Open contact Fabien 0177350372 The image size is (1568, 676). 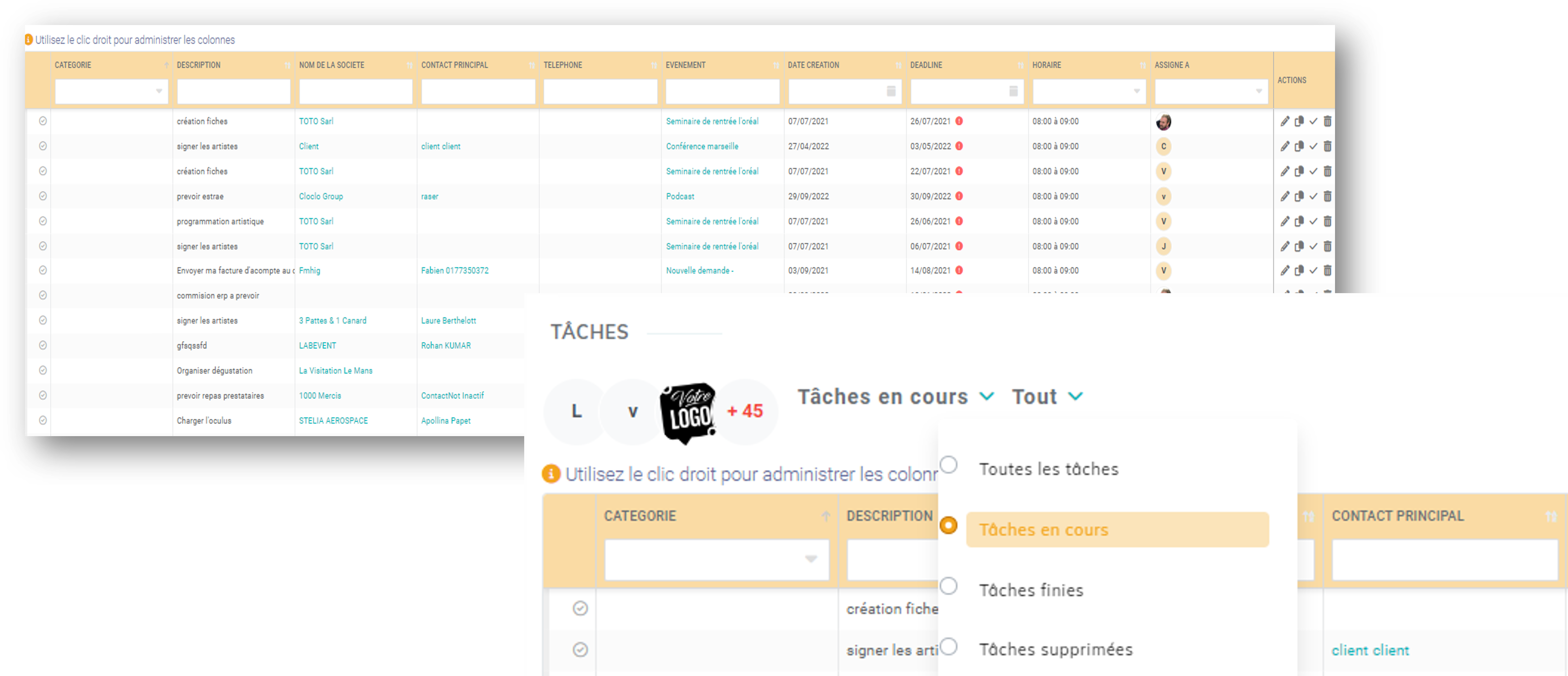point(455,270)
